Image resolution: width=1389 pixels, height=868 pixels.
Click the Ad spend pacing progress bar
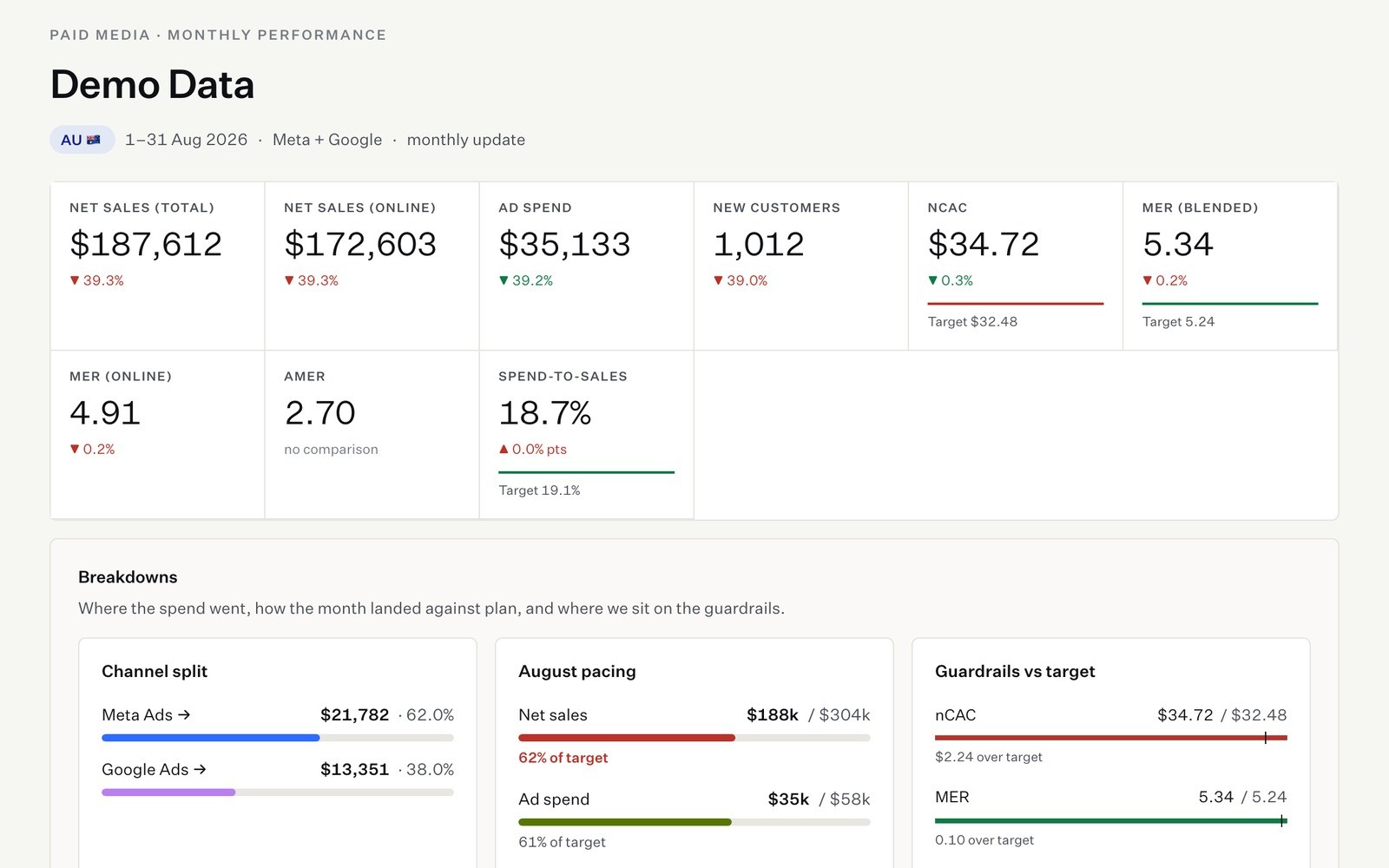point(694,822)
